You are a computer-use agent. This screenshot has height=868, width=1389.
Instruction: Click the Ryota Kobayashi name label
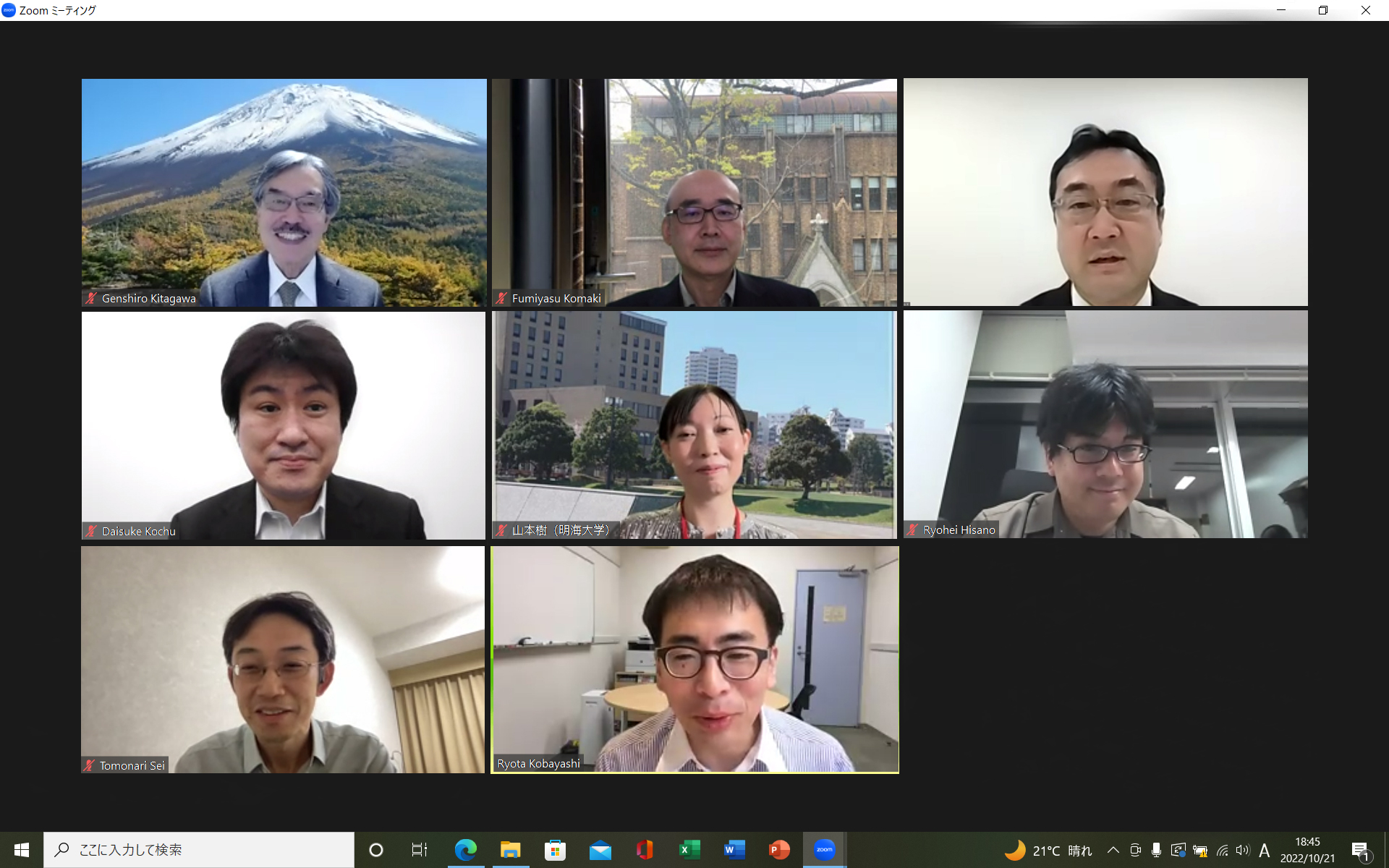click(538, 763)
